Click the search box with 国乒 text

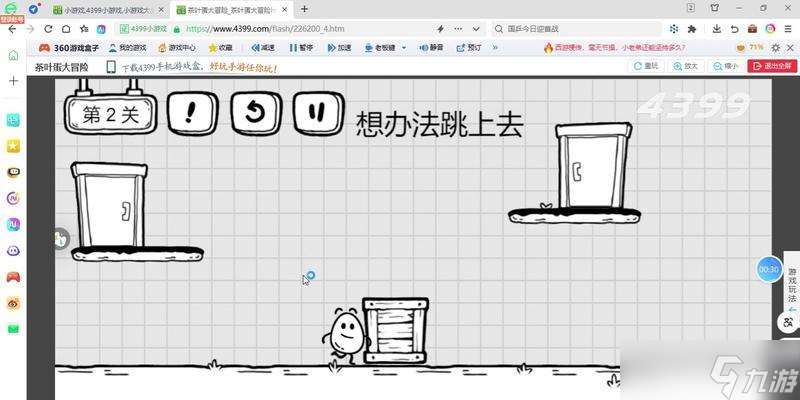tap(577, 29)
